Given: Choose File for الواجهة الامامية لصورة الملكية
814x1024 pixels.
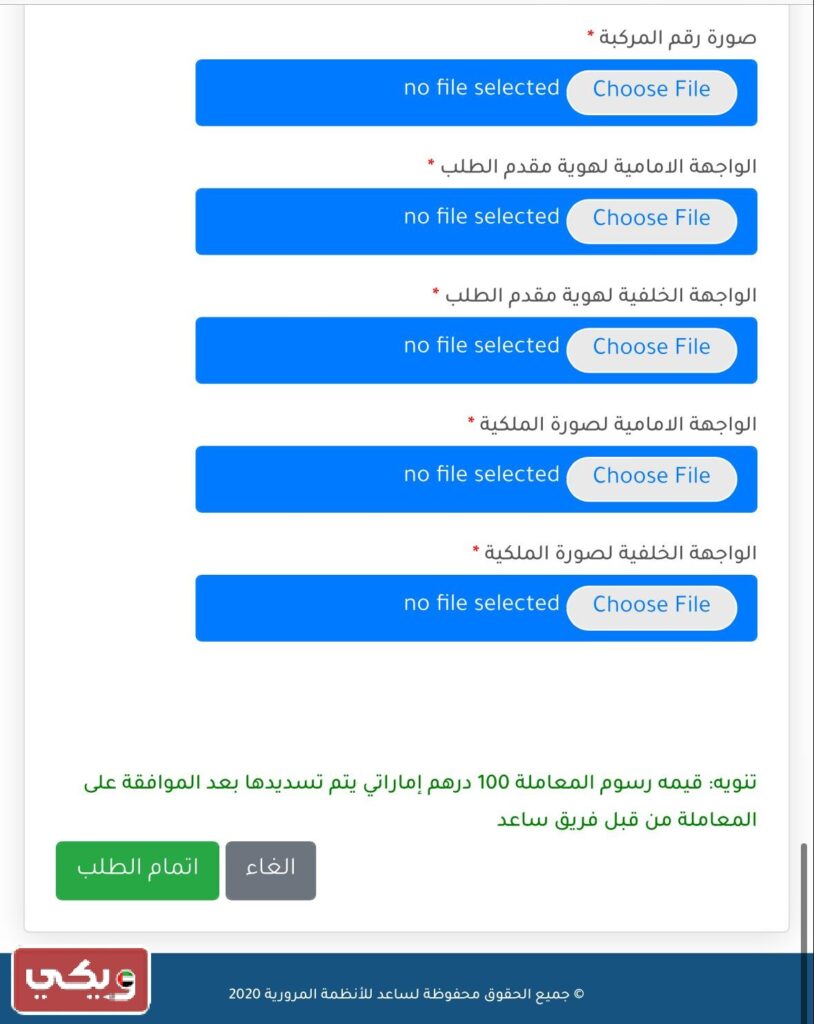Looking at the screenshot, I should tap(651, 476).
